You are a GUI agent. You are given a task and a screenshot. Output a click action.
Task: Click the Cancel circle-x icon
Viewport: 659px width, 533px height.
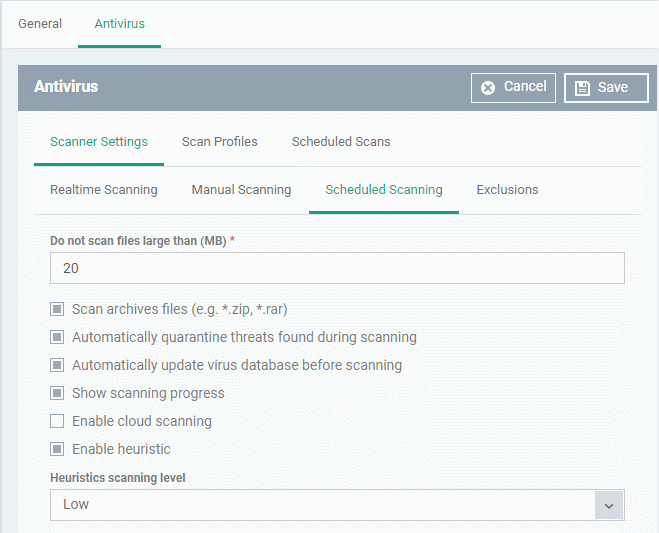488,88
